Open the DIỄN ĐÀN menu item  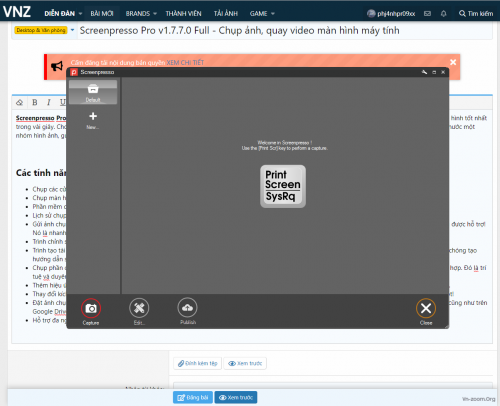(60, 14)
